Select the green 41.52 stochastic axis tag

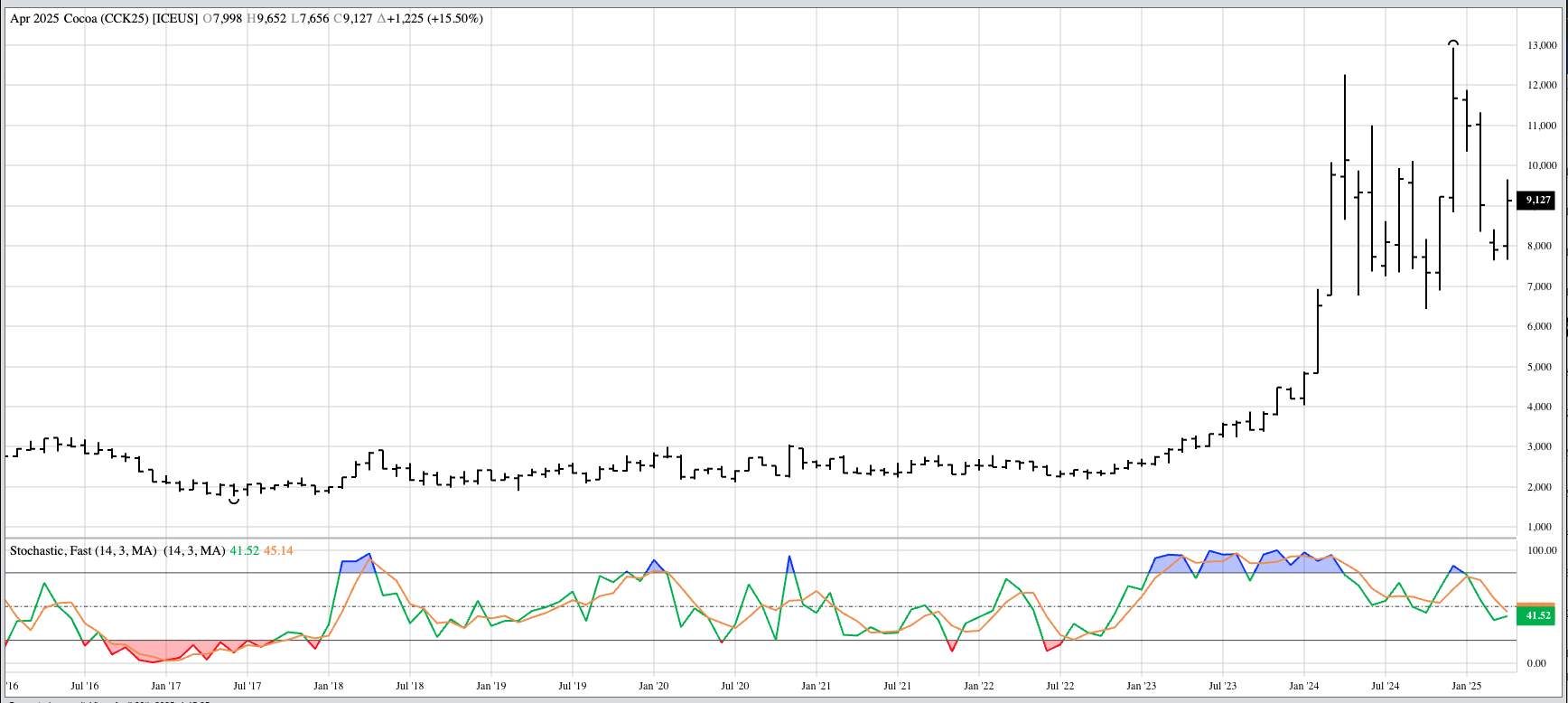pyautogui.click(x=1536, y=616)
